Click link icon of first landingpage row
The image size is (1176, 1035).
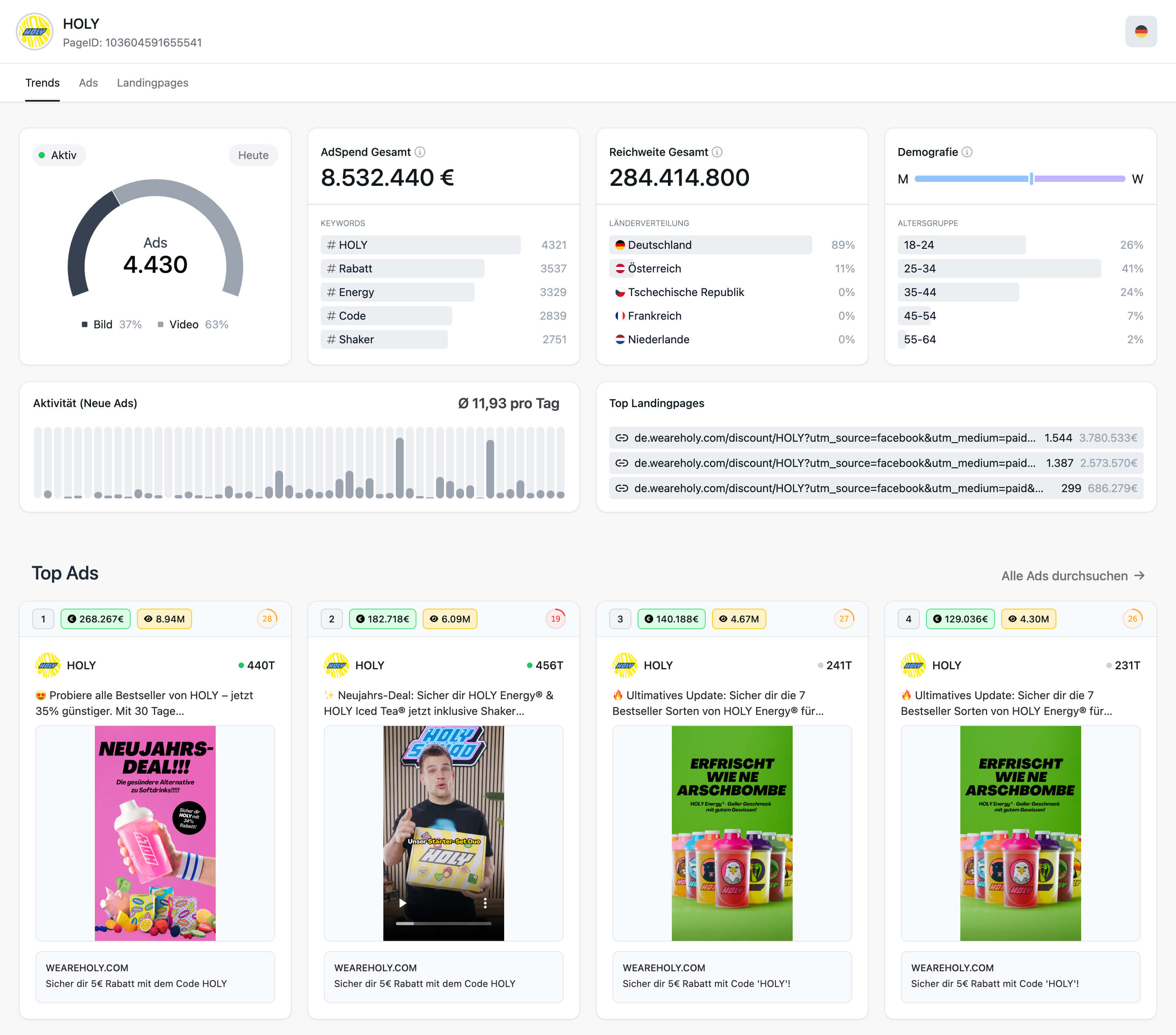pos(621,438)
